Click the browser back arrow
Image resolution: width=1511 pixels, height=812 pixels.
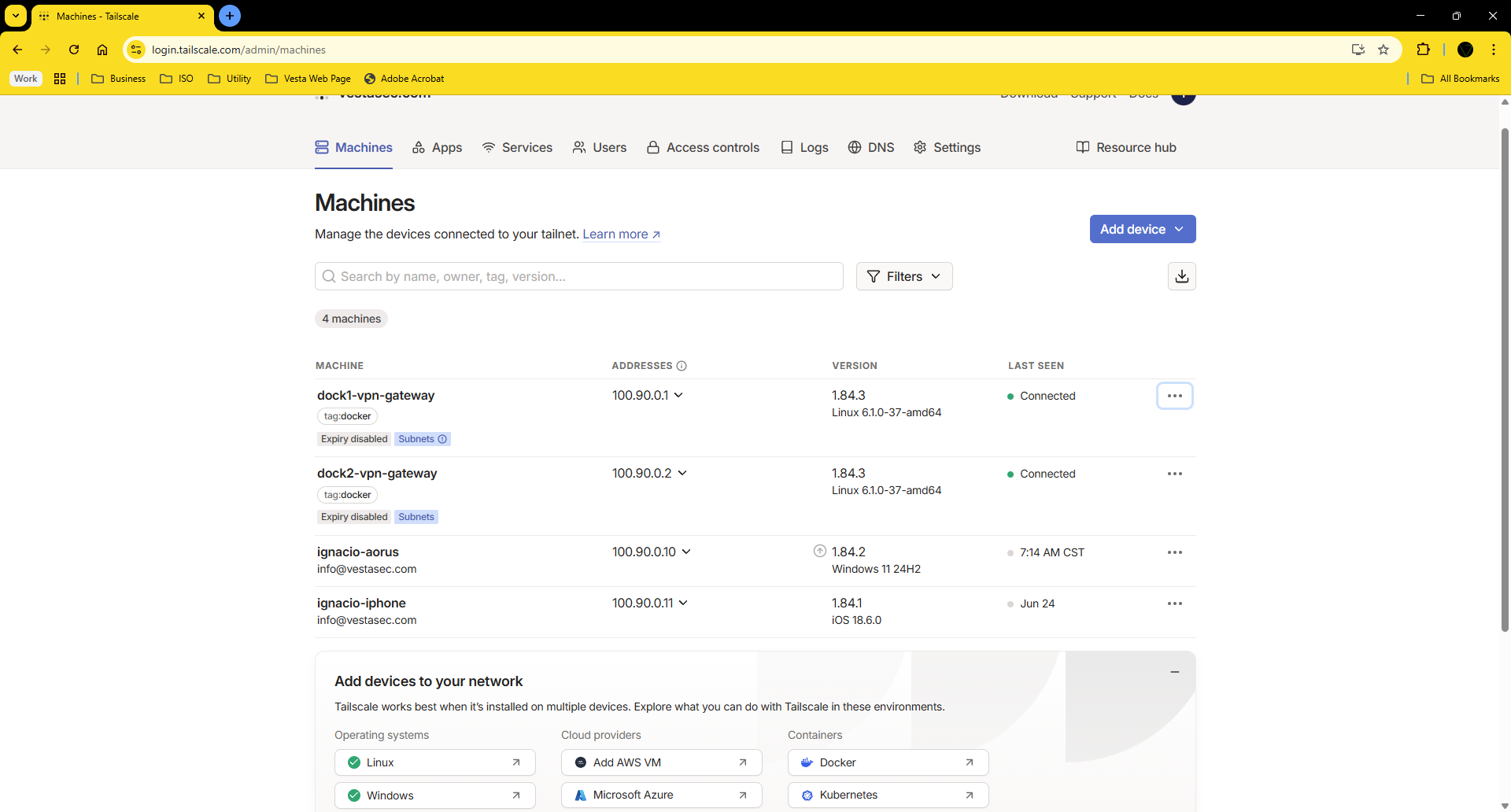(17, 50)
